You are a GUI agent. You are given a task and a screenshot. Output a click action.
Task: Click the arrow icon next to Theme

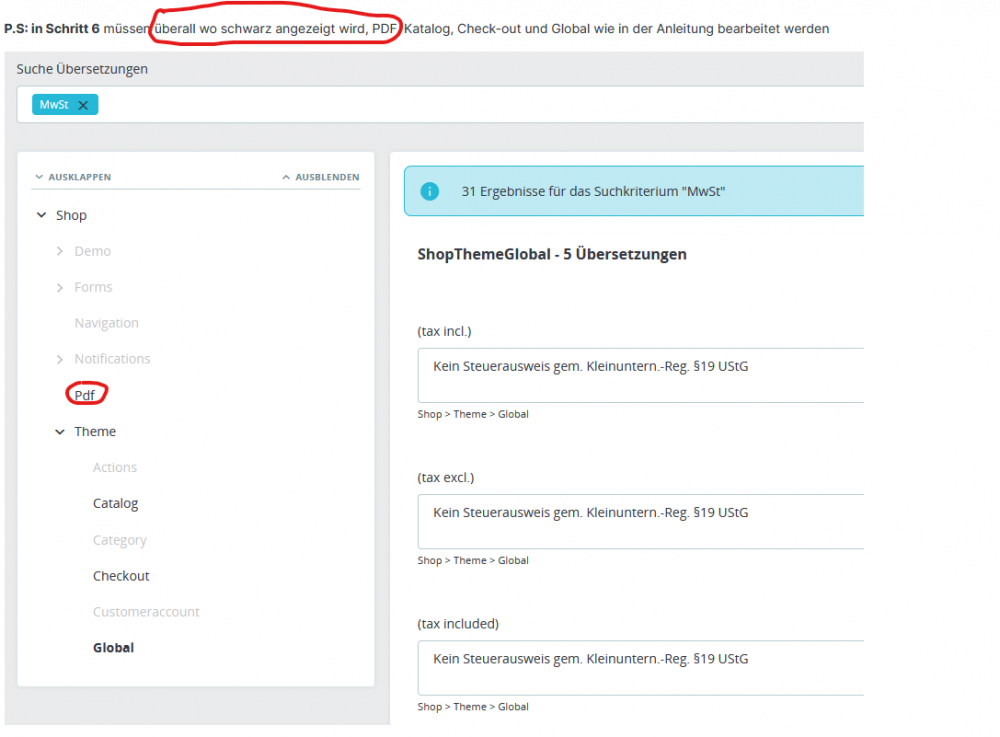click(59, 431)
